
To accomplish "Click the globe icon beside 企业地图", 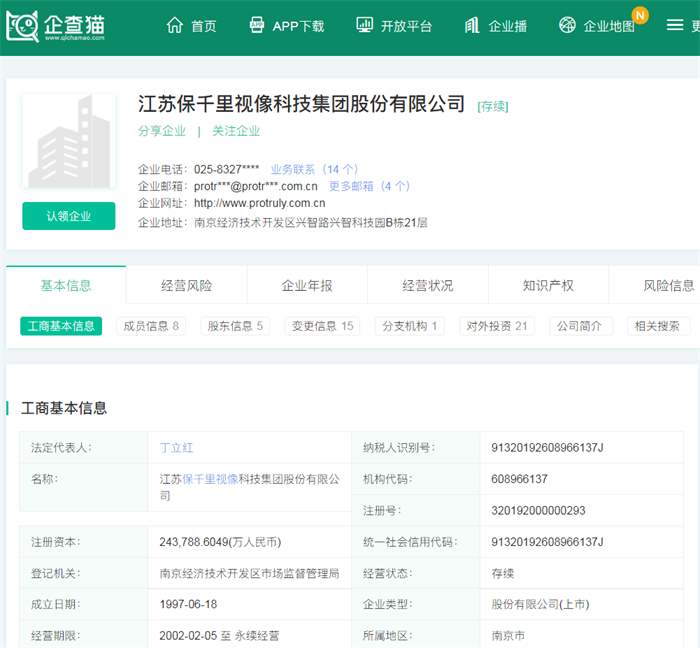I will point(568,25).
